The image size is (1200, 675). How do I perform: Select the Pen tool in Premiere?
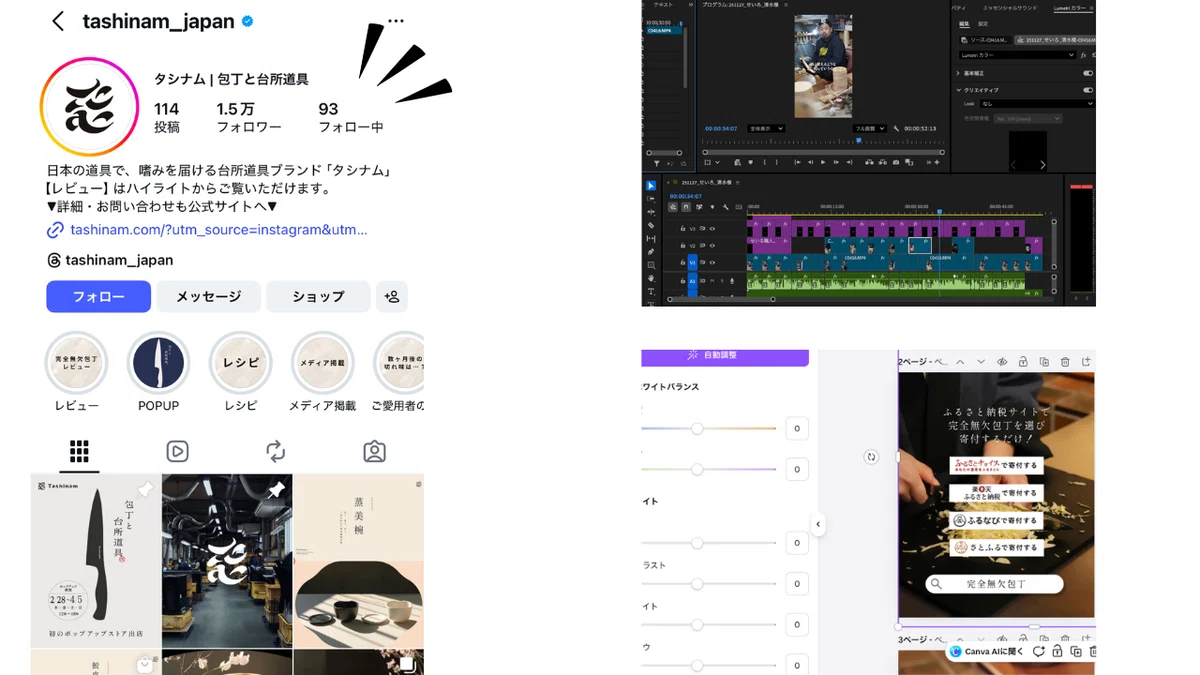[651, 251]
